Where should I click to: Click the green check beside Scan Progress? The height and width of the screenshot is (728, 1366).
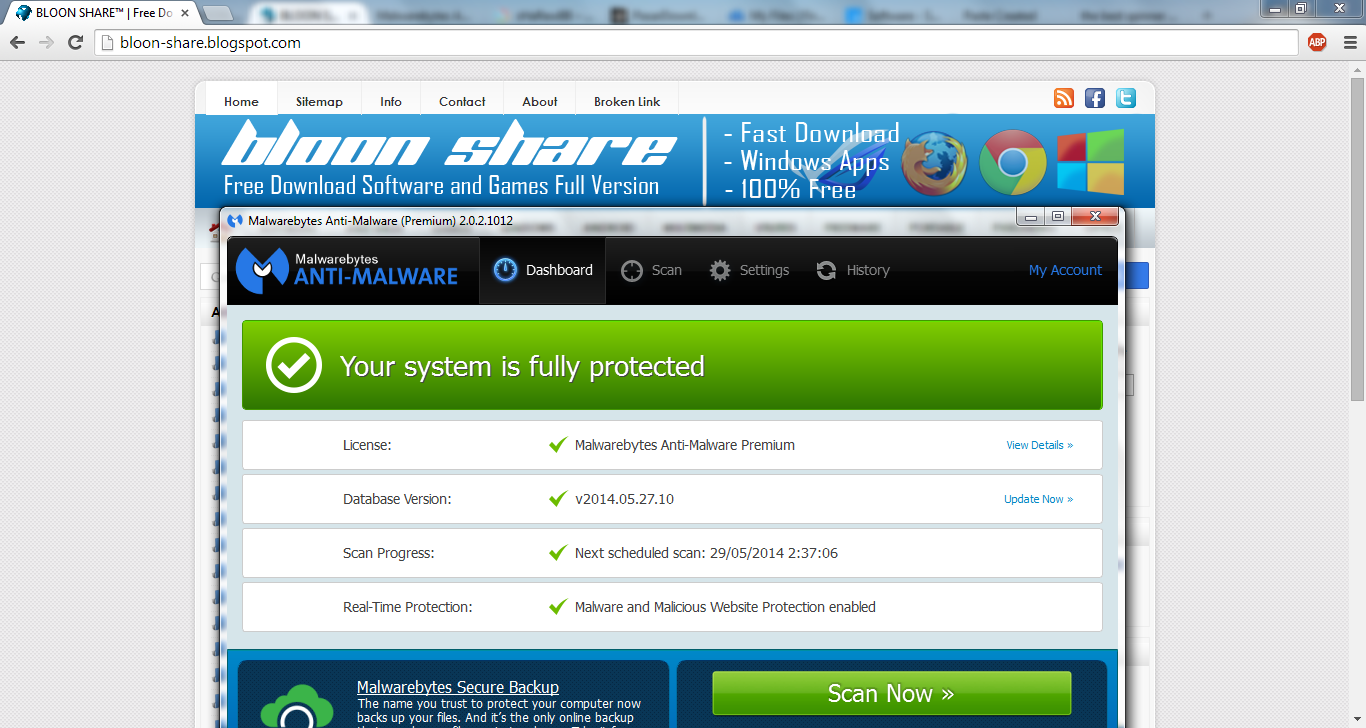558,553
